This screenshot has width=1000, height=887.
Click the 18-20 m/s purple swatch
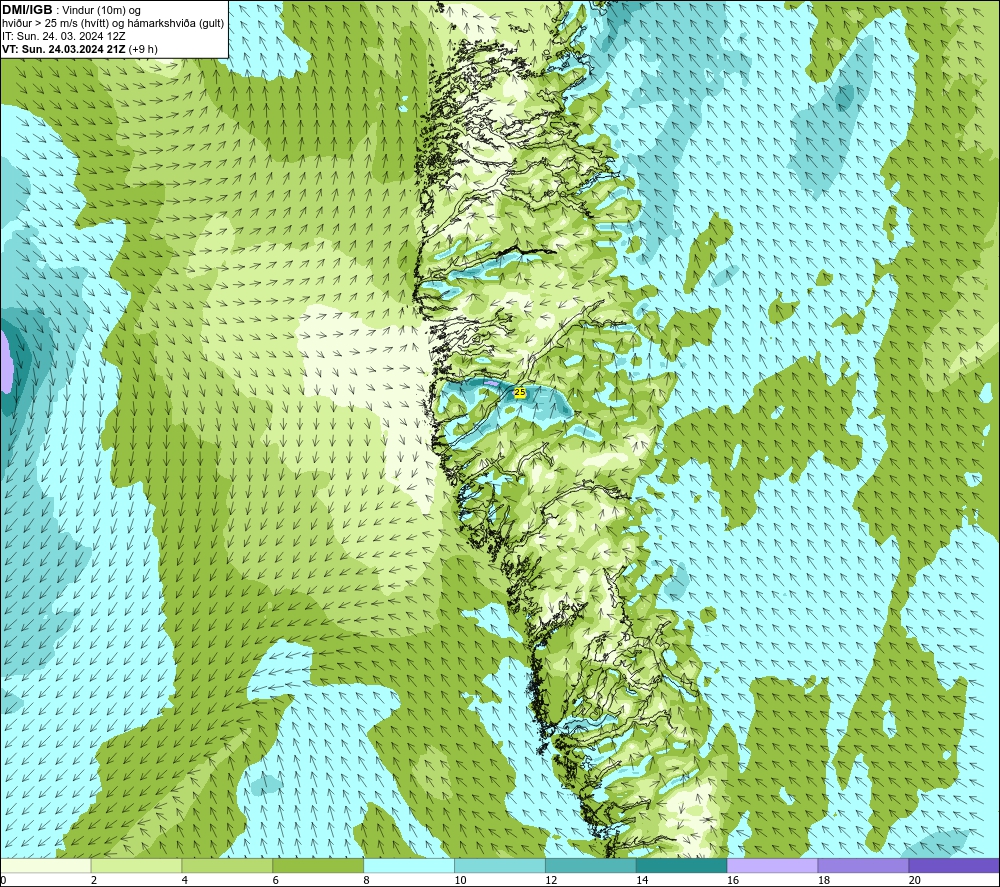click(864, 865)
